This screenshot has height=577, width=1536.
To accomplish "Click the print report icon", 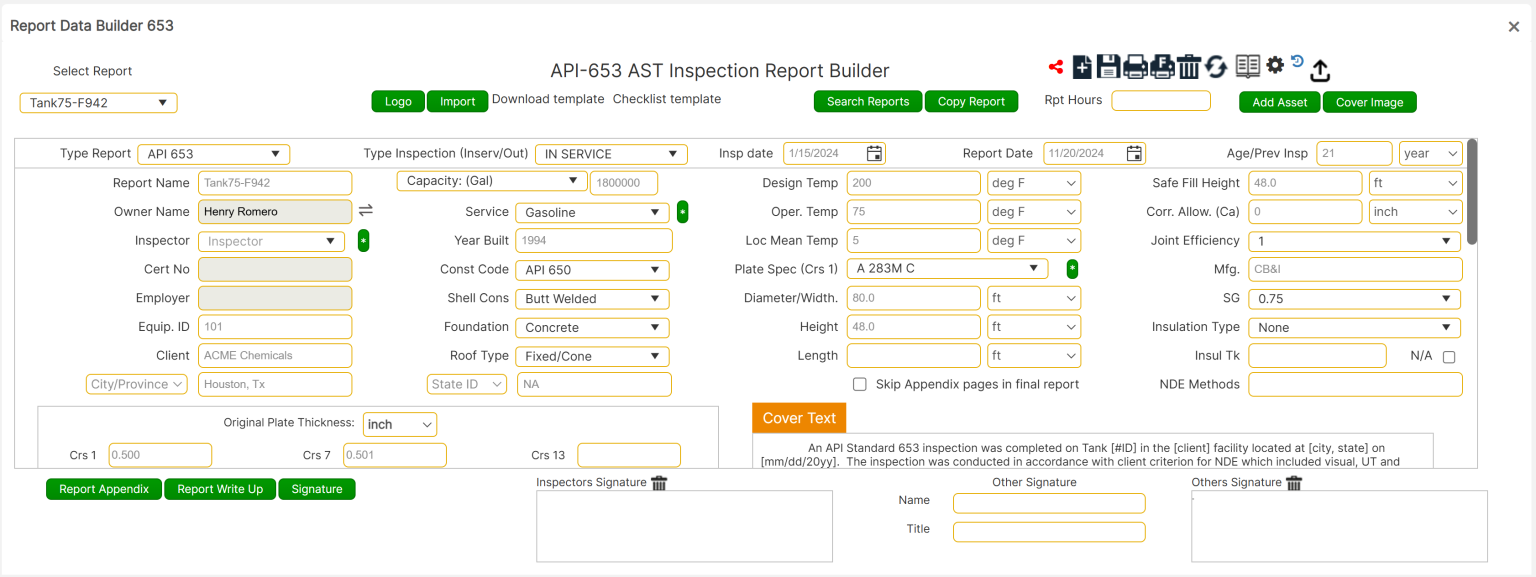I will [x=1135, y=66].
